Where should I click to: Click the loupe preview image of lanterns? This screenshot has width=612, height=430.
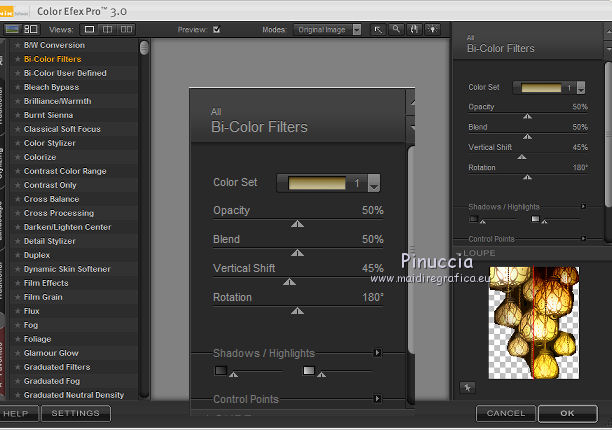coord(534,323)
